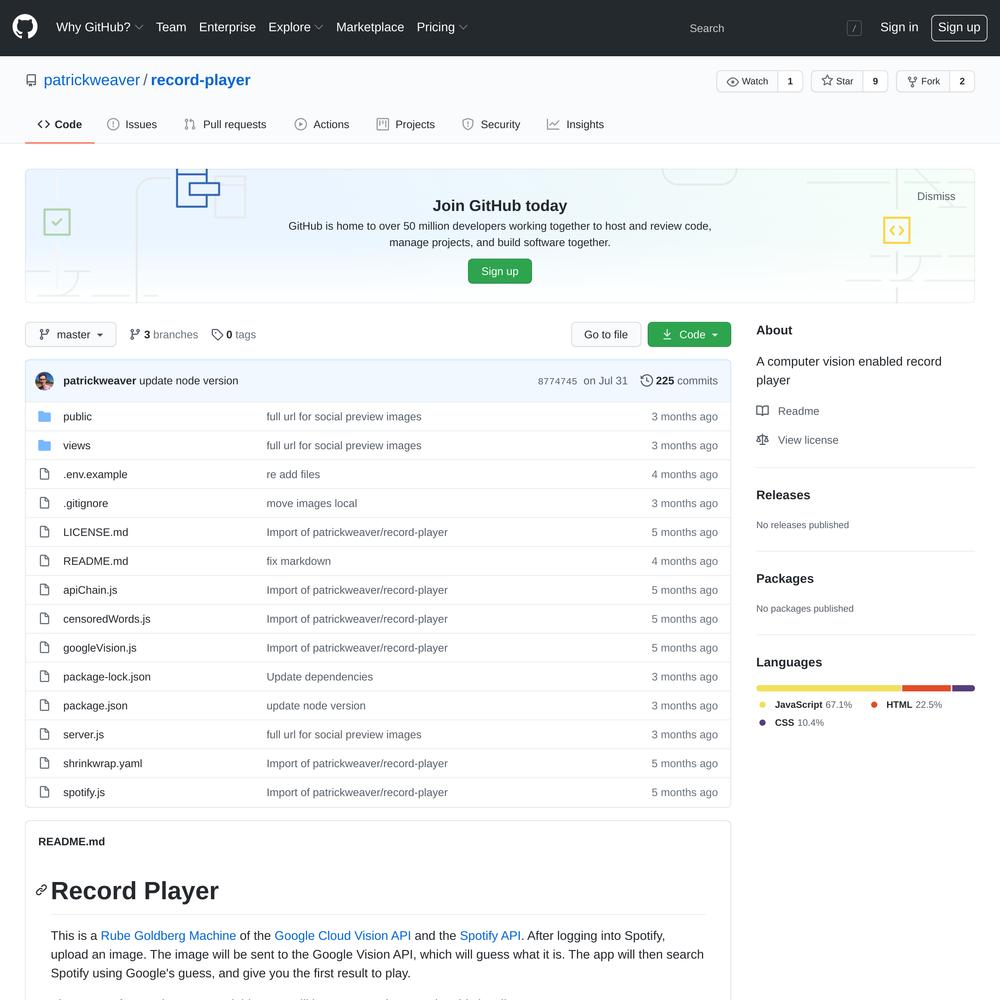Image resolution: width=1000 pixels, height=1000 pixels.
Task: Click the file icon beside package.json
Action: click(44, 705)
